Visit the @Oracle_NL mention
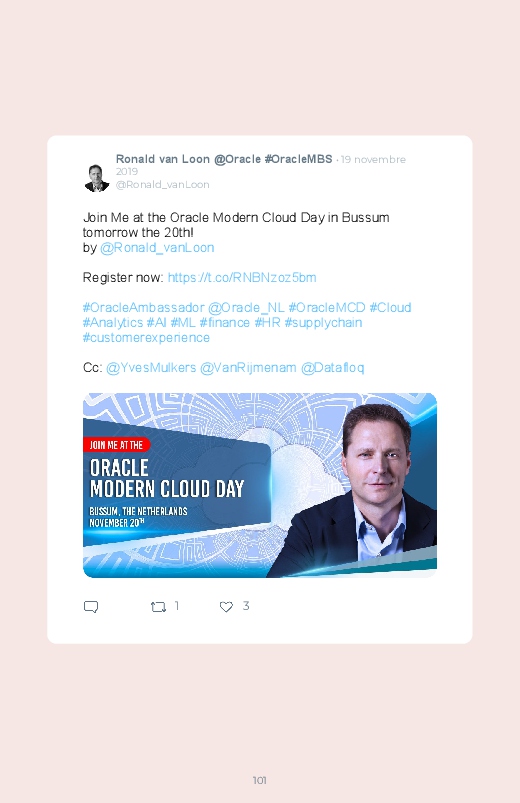 (x=246, y=308)
